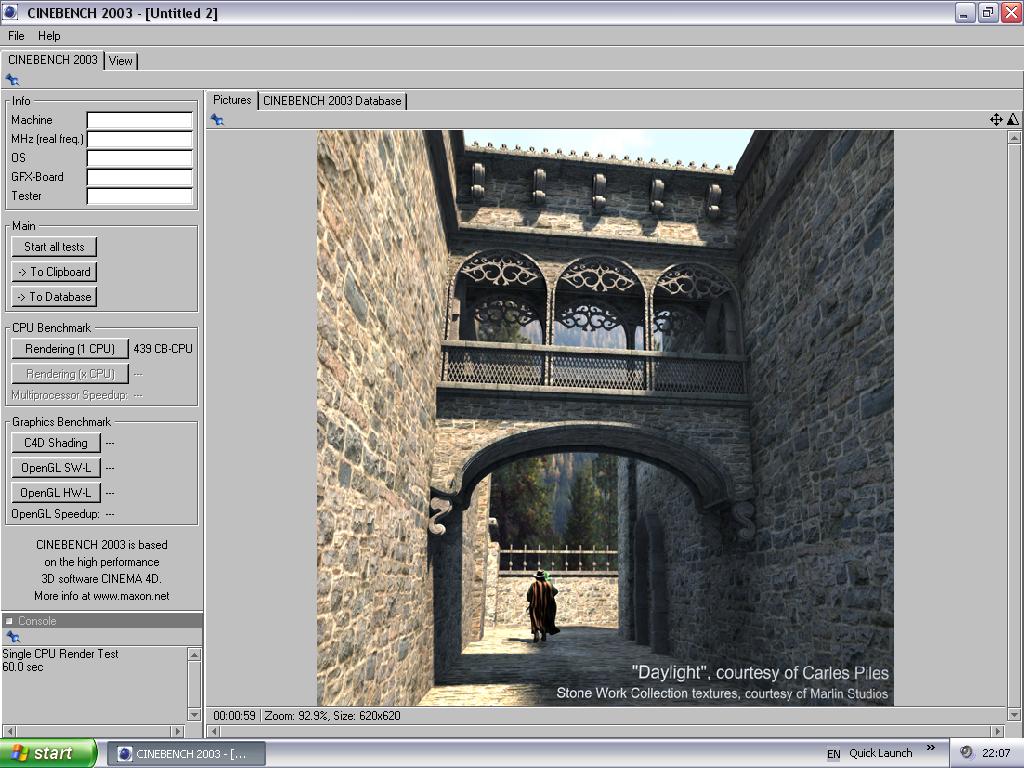Click the console horizontal scroll right arrow

coord(178,731)
